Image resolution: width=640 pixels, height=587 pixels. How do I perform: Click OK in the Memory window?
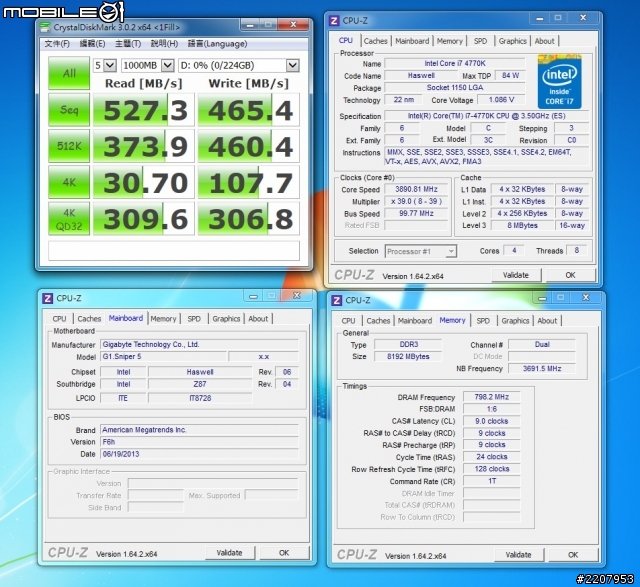(x=573, y=555)
